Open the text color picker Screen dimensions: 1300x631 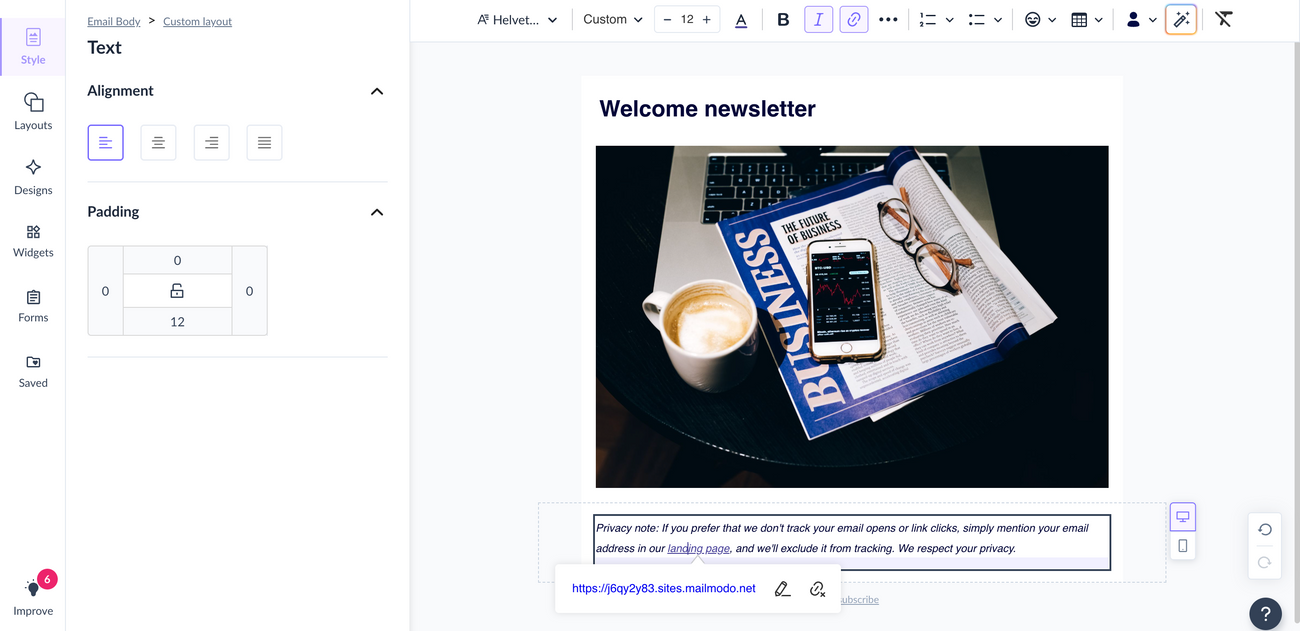point(741,20)
